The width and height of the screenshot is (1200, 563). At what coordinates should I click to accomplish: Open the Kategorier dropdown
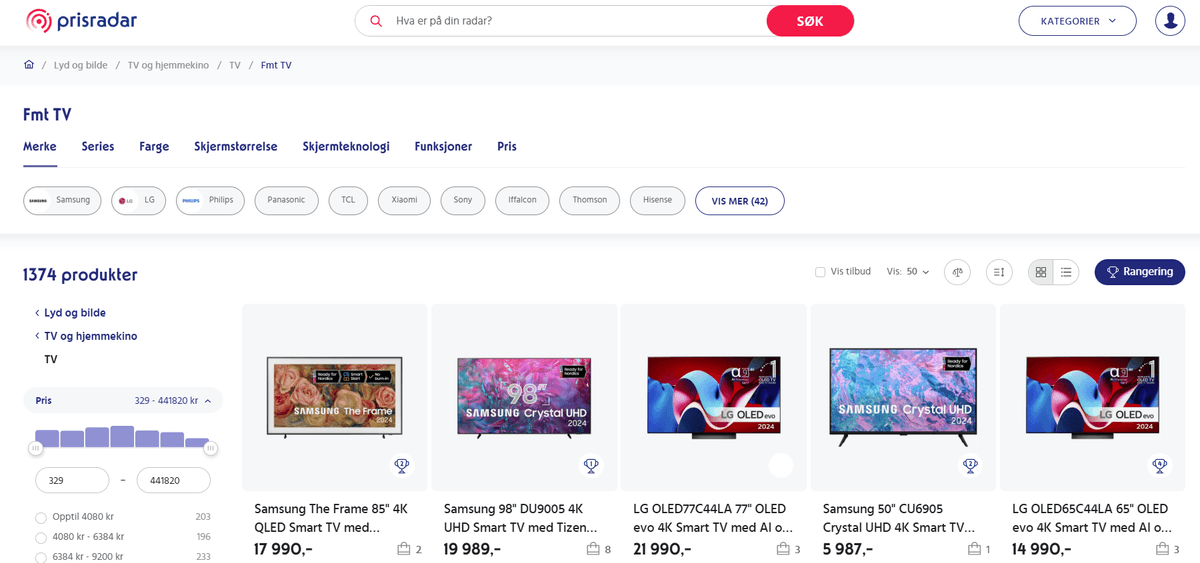coord(1077,21)
